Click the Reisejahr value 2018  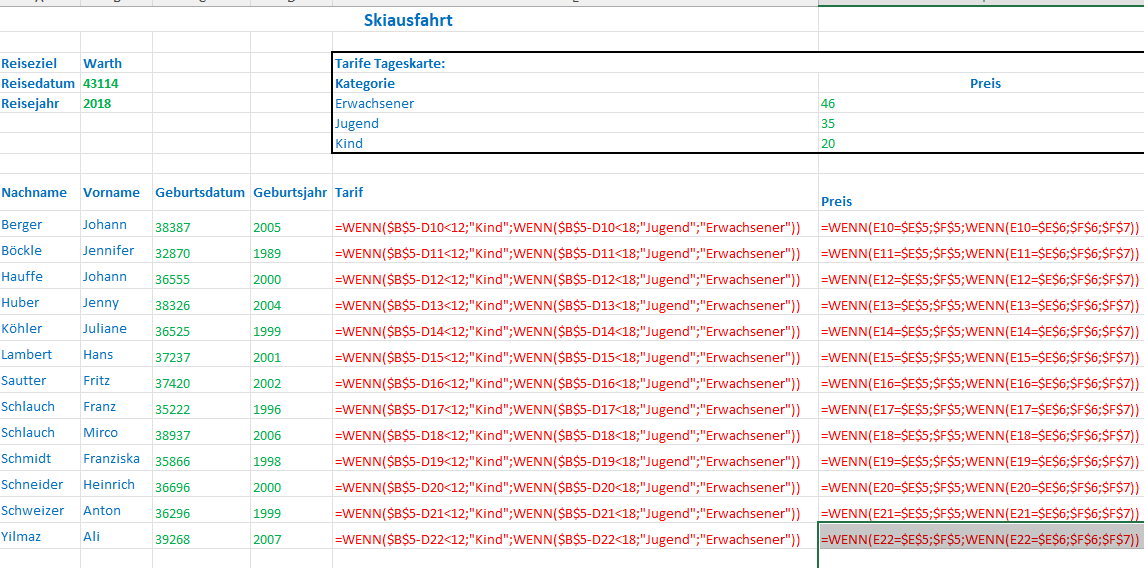tap(98, 103)
